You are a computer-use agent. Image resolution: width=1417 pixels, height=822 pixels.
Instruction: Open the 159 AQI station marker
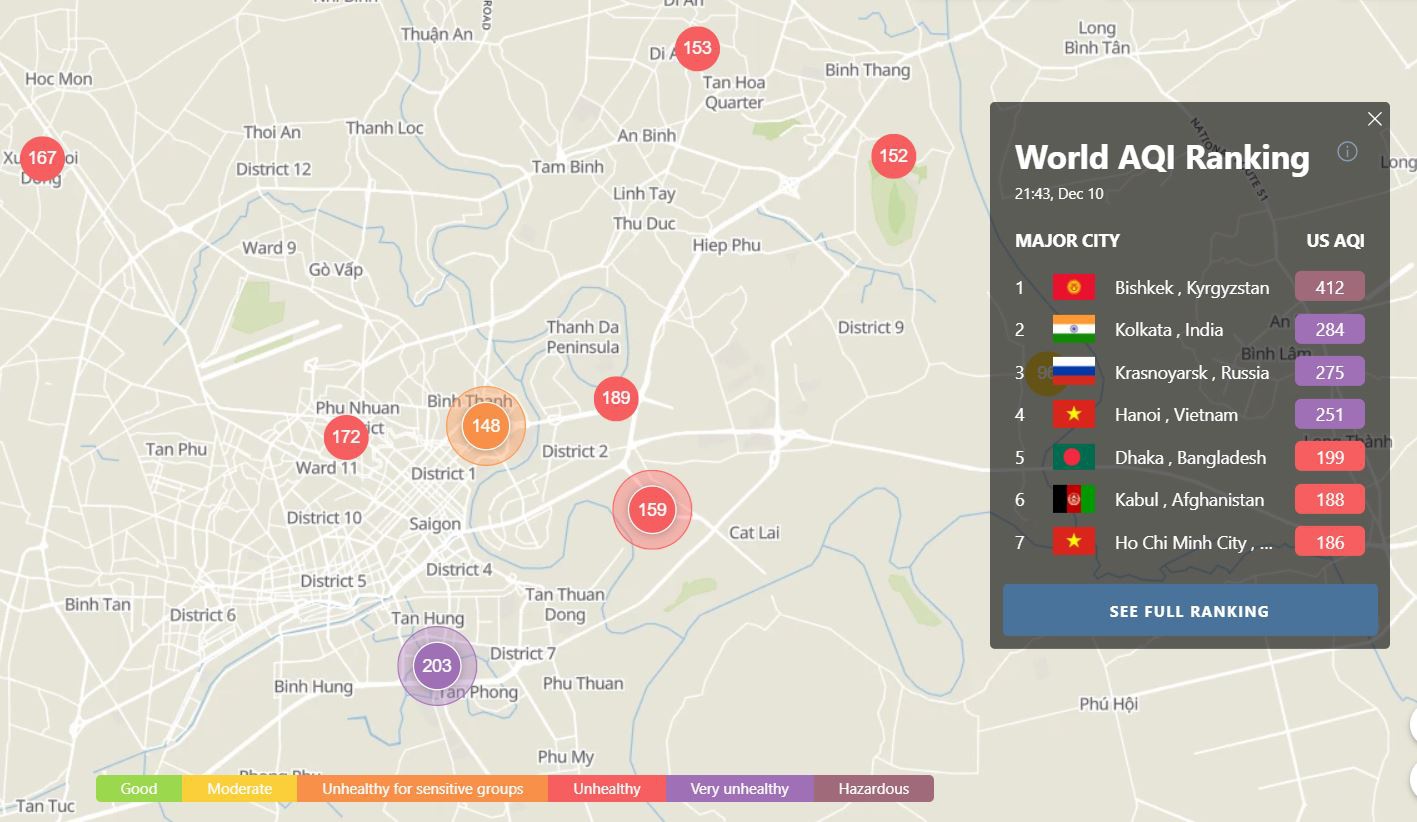point(652,510)
